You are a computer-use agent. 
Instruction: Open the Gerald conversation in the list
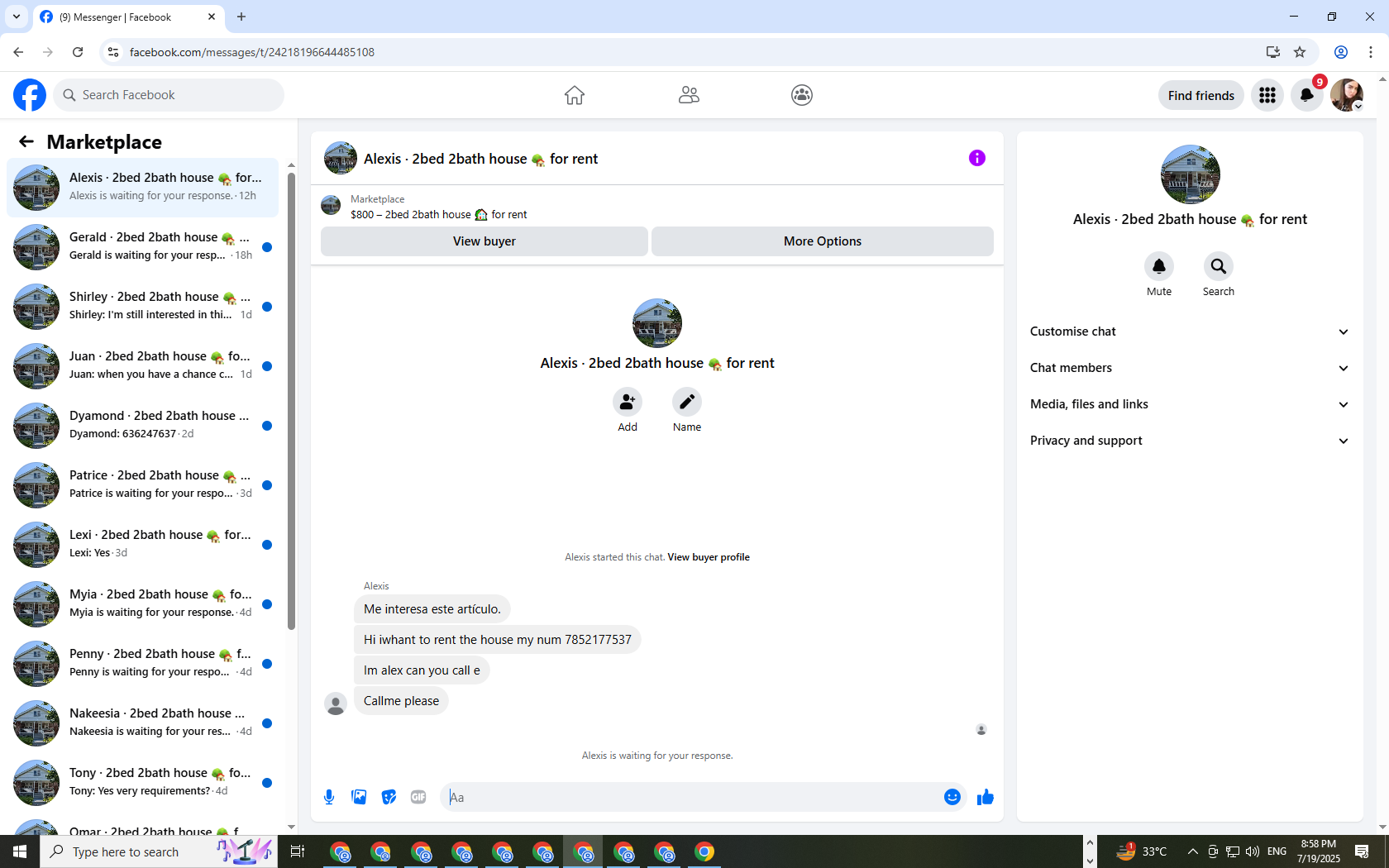(x=142, y=247)
